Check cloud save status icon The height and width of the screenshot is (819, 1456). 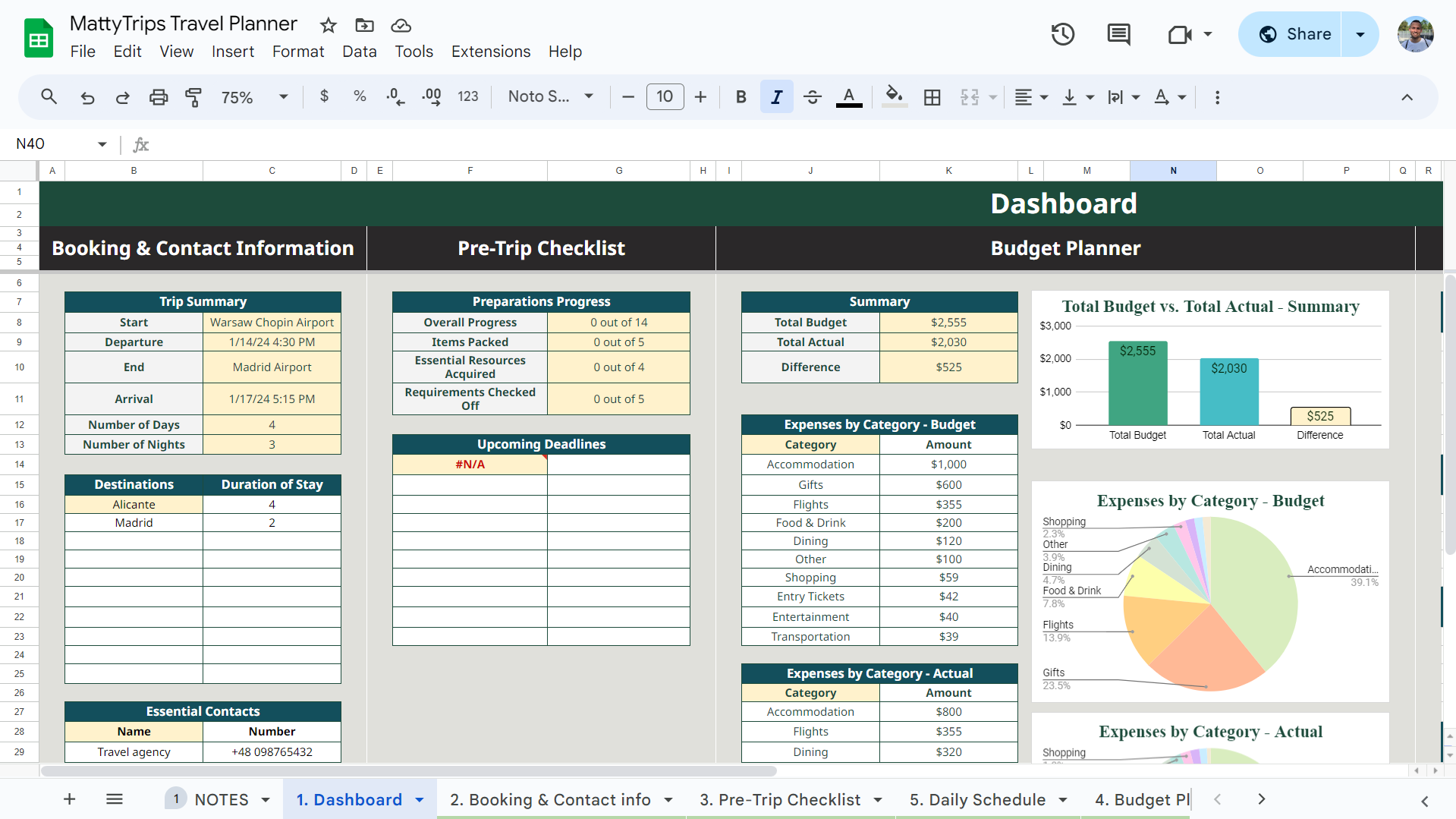[x=401, y=26]
